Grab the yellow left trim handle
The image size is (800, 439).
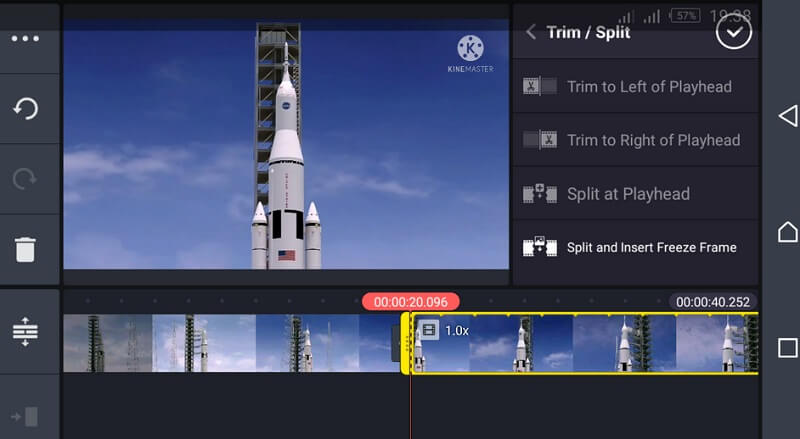pyautogui.click(x=406, y=343)
